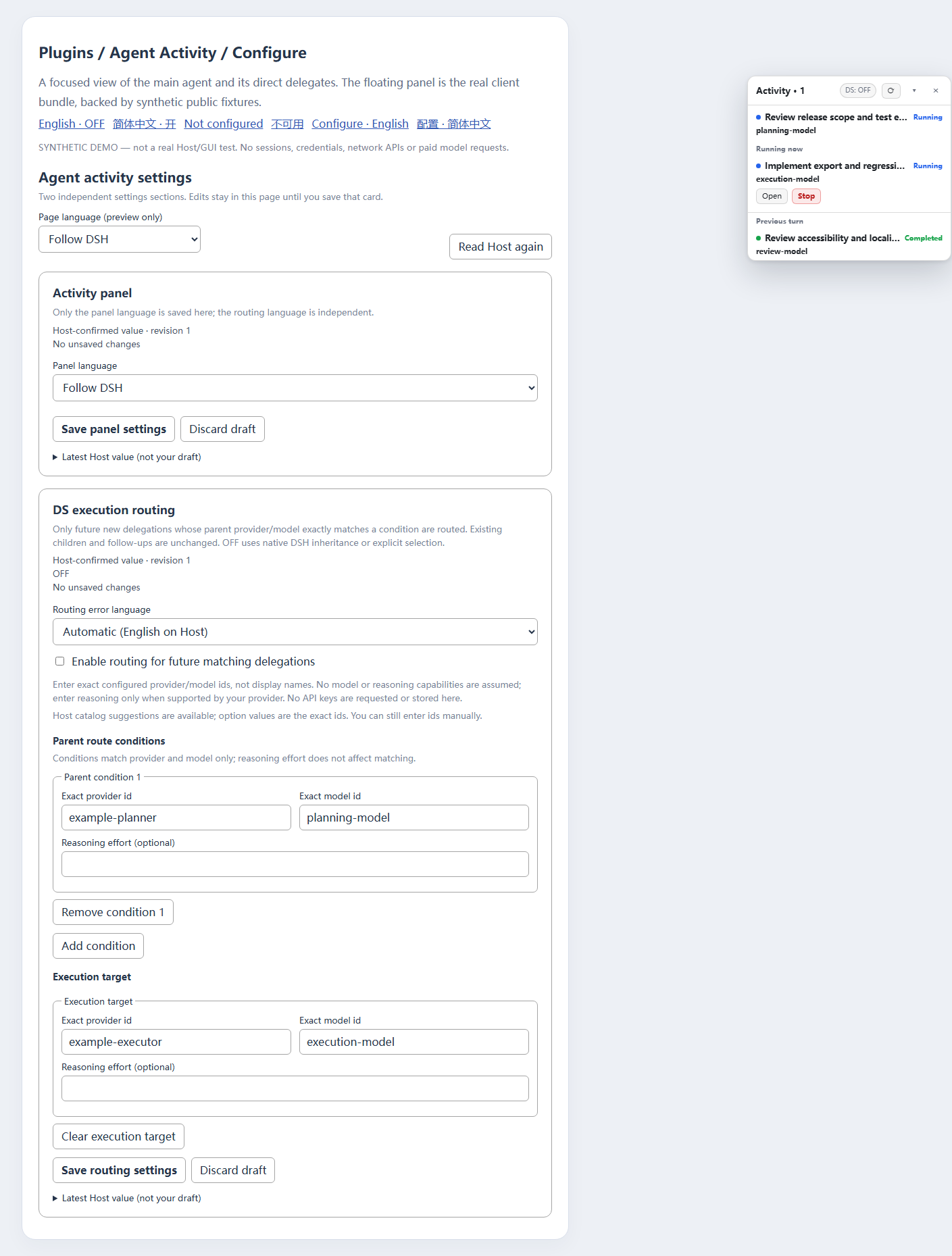This screenshot has height=1256, width=952.
Task: Open the Routing error language dropdown
Action: pyautogui.click(x=295, y=632)
